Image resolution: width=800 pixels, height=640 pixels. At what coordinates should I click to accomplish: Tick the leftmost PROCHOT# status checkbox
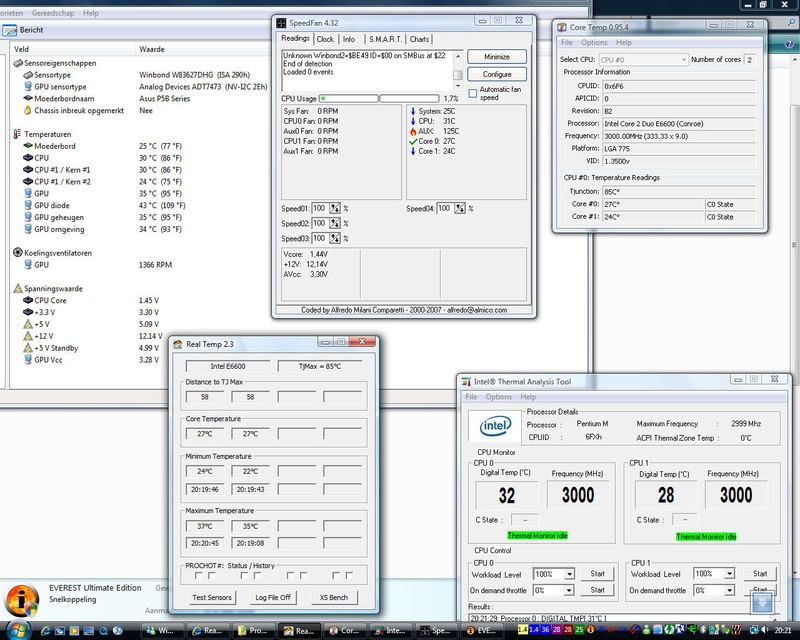pos(198,576)
